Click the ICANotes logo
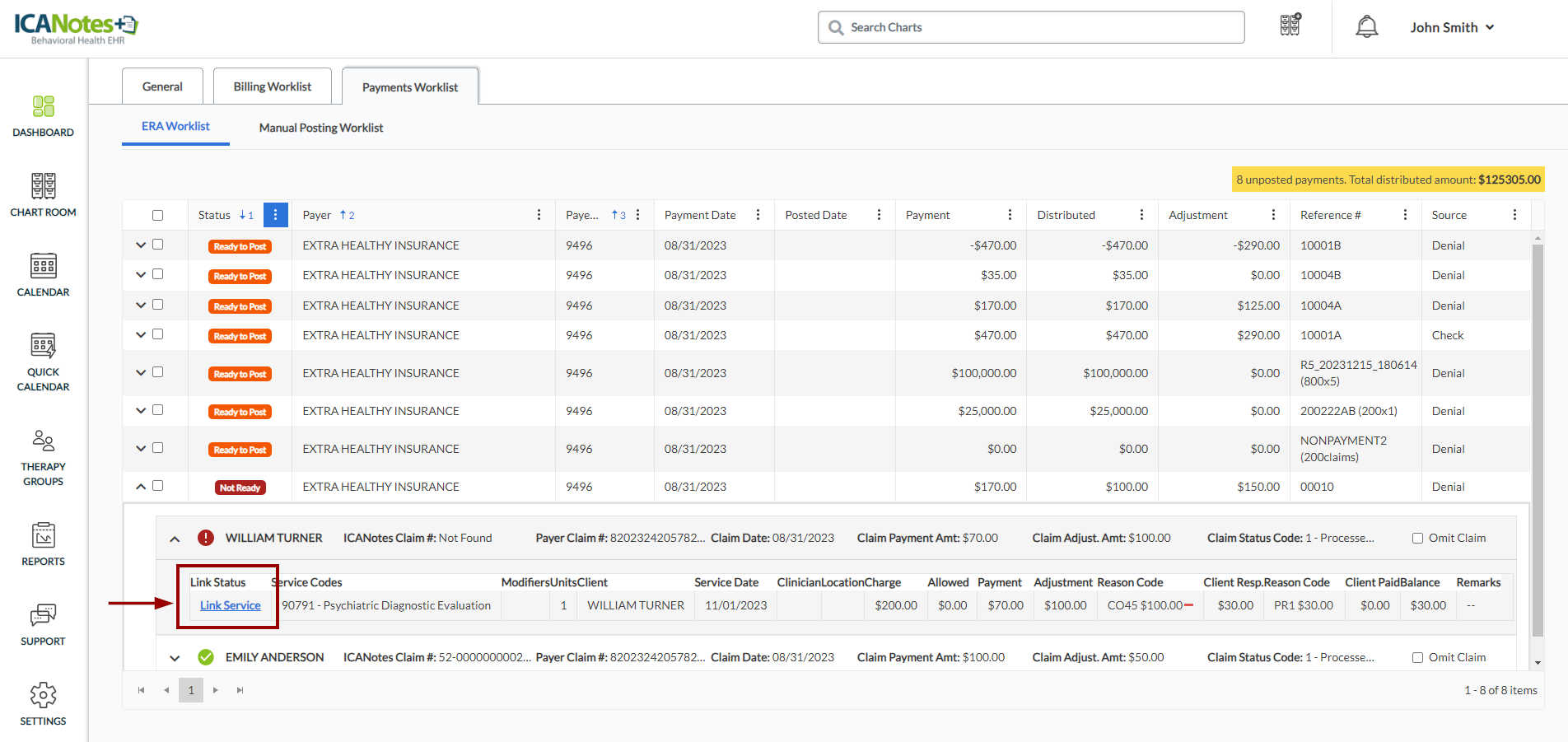 [x=76, y=27]
